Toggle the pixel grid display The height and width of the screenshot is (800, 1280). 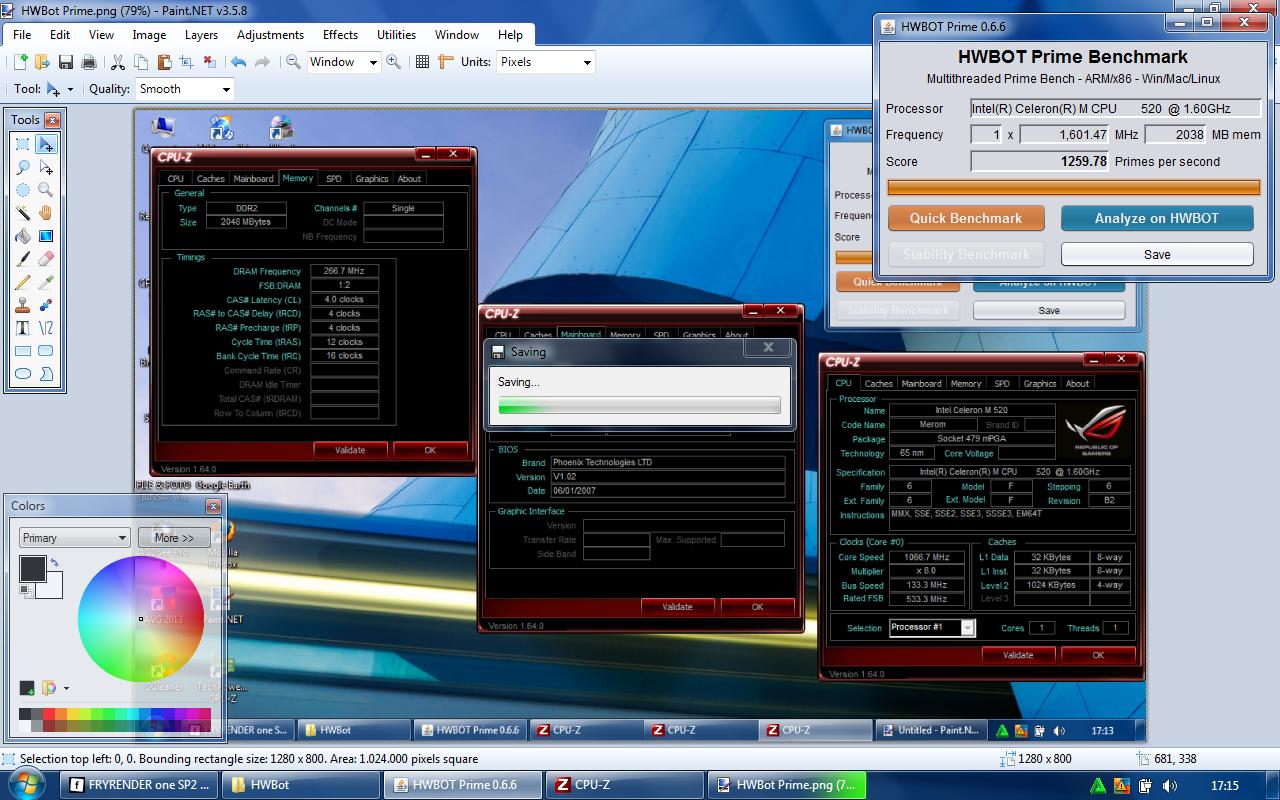pyautogui.click(x=422, y=62)
